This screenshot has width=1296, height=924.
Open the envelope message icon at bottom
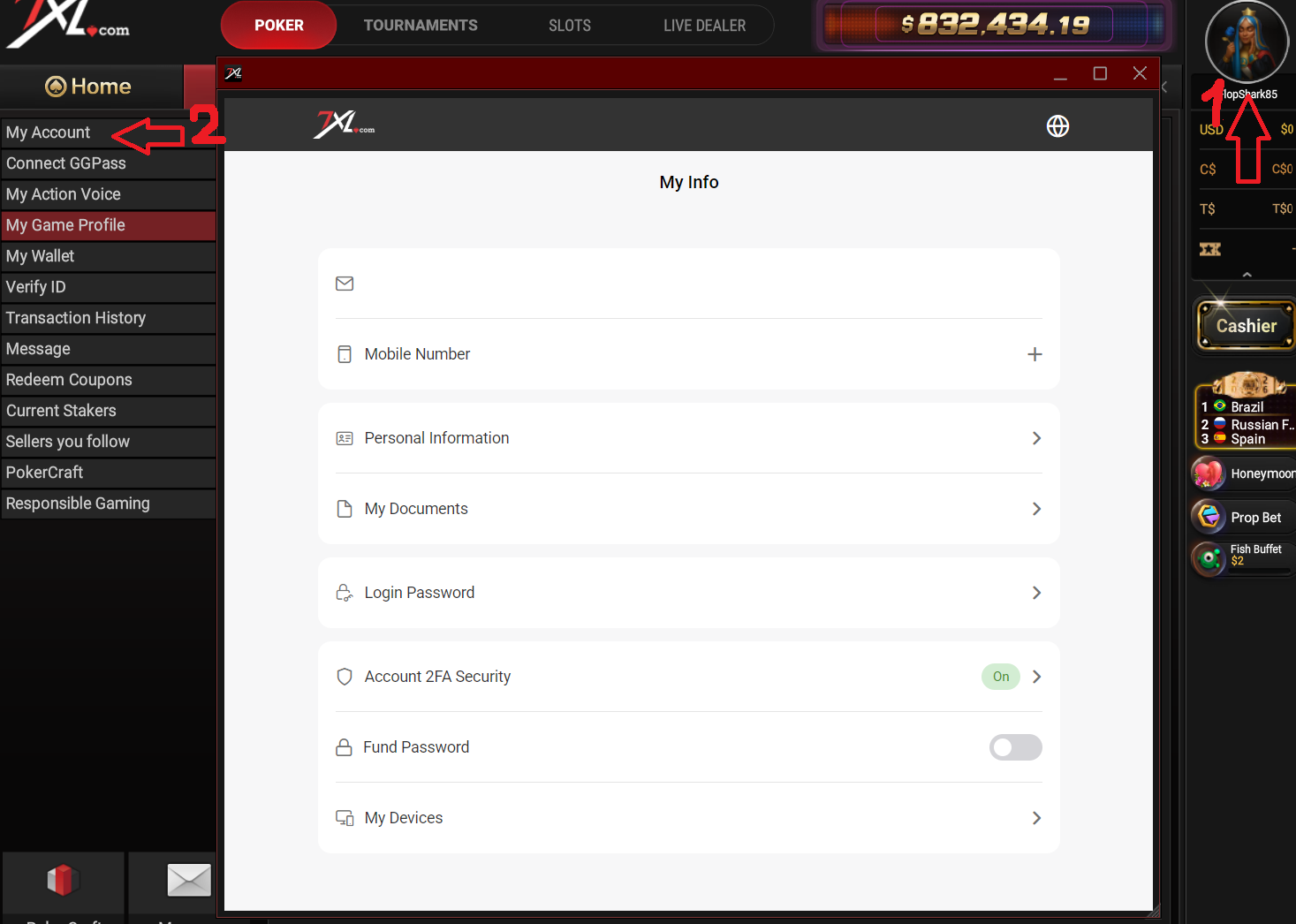pos(189,880)
